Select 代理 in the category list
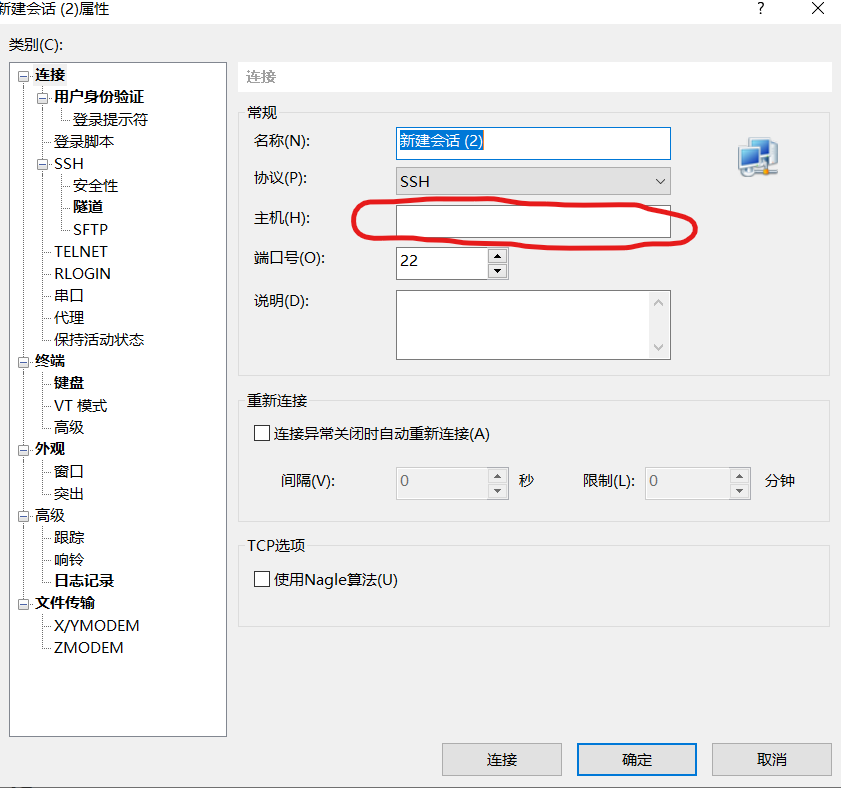The width and height of the screenshot is (841, 788). tap(68, 317)
